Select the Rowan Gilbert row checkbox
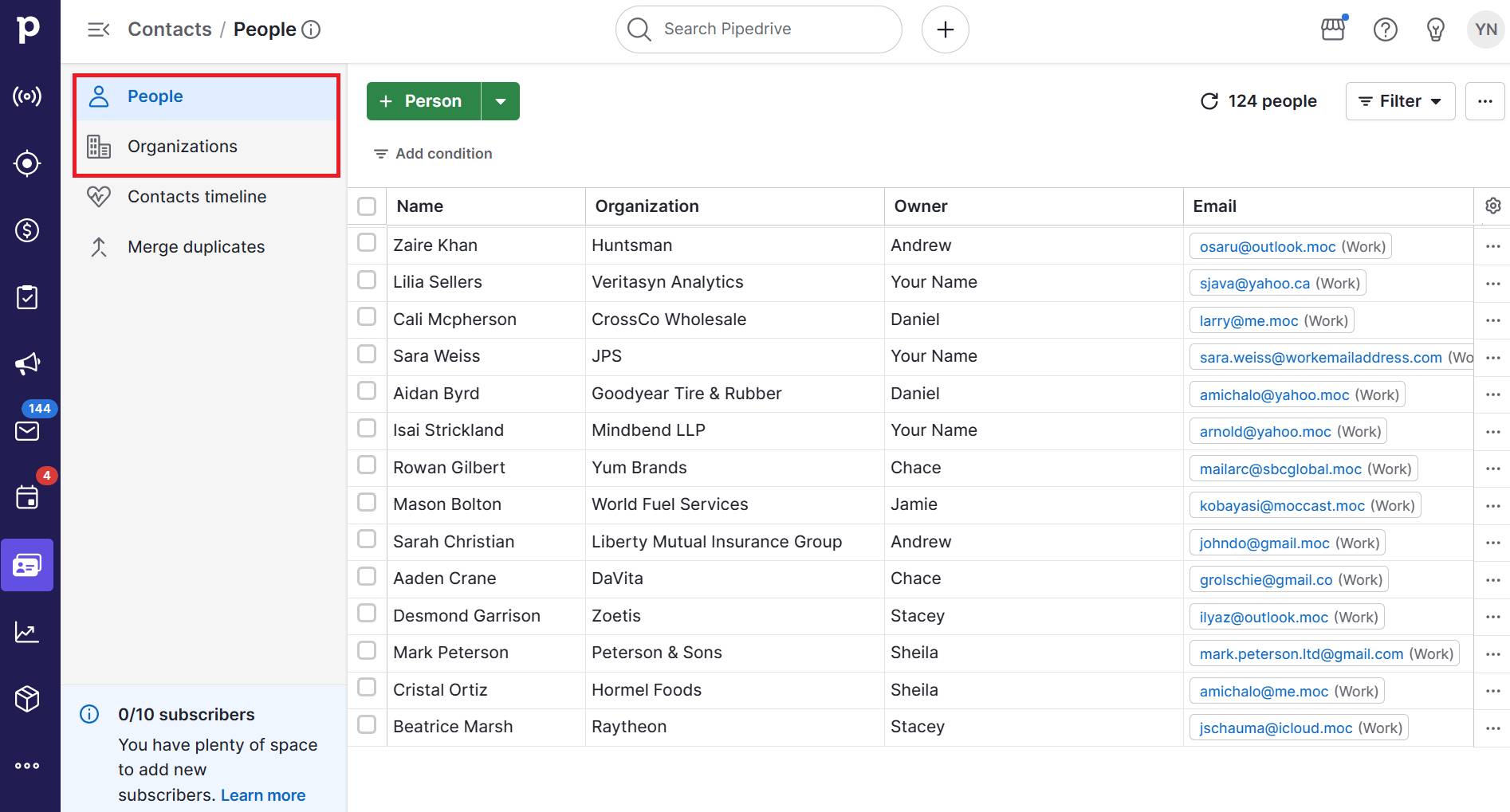 367,465
